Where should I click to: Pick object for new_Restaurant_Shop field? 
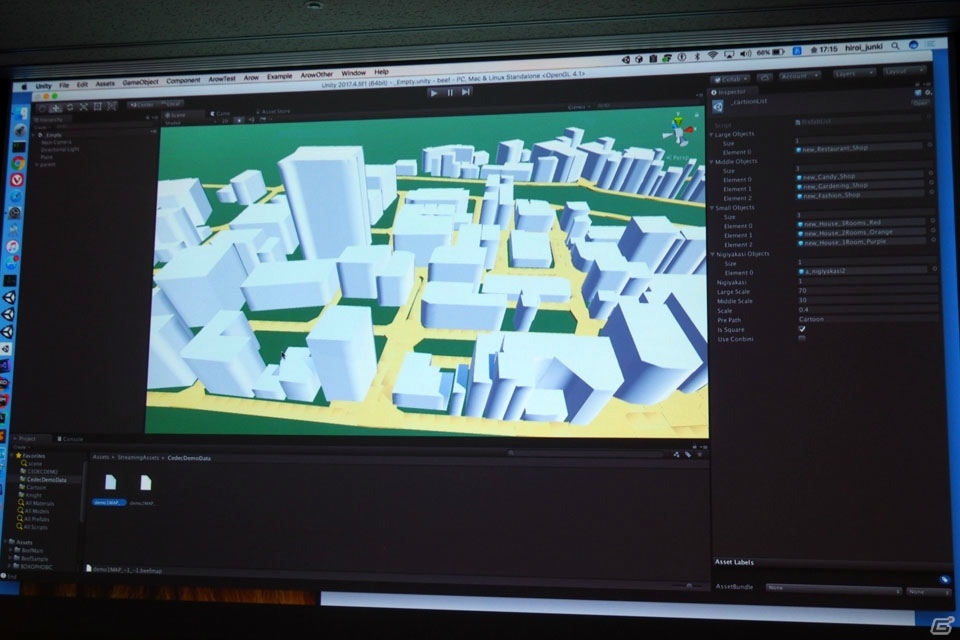pos(930,145)
